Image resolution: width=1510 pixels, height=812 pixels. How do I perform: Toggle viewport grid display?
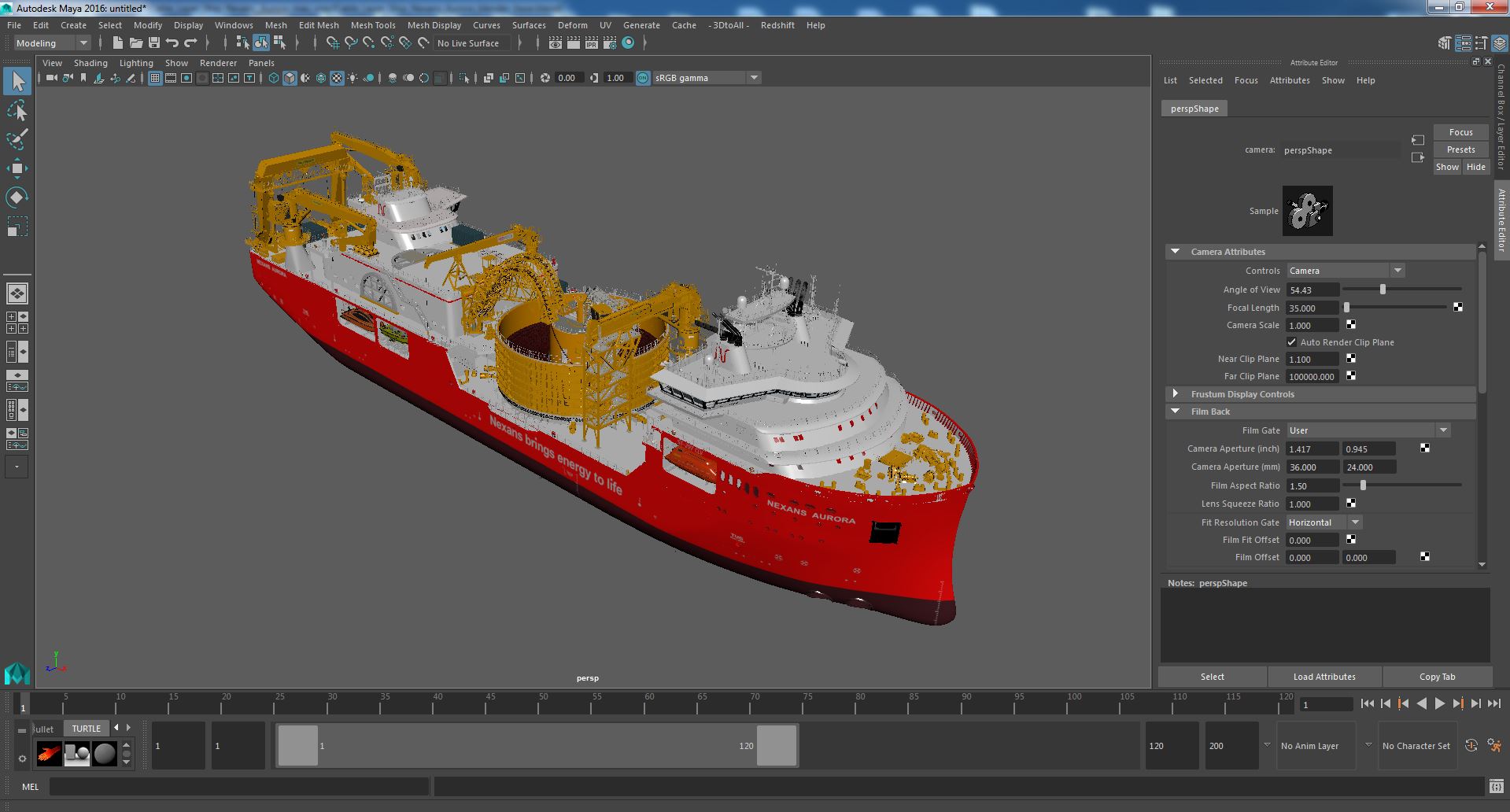(155, 78)
